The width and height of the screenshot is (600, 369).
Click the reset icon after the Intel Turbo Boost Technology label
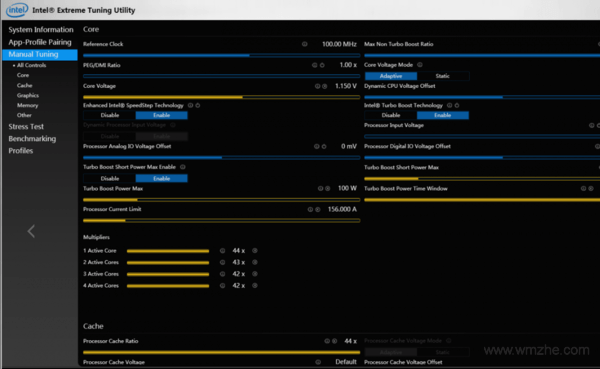tap(457, 105)
